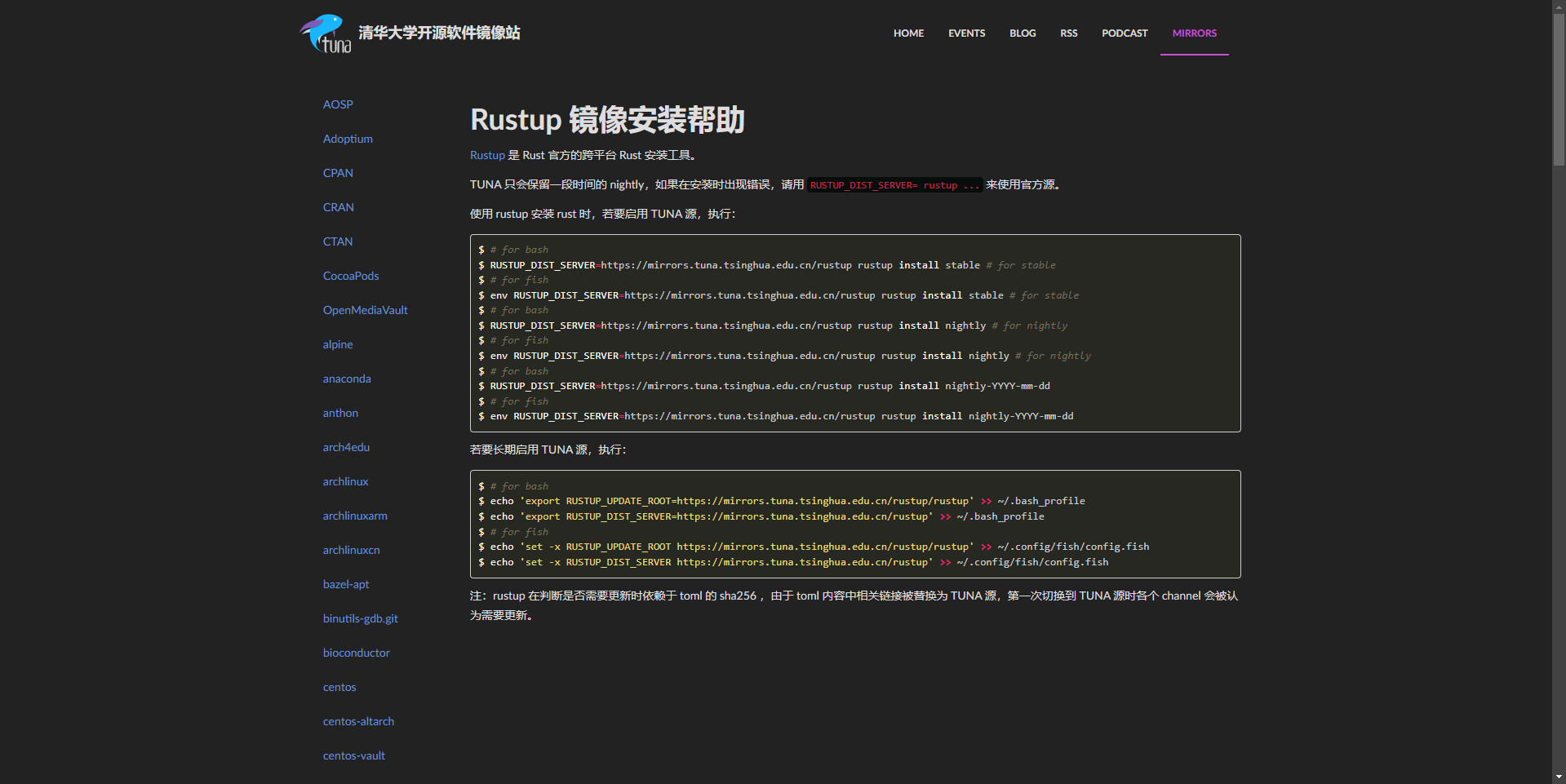The image size is (1566, 784).
Task: Select the MIRRORS tab
Action: [x=1194, y=33]
